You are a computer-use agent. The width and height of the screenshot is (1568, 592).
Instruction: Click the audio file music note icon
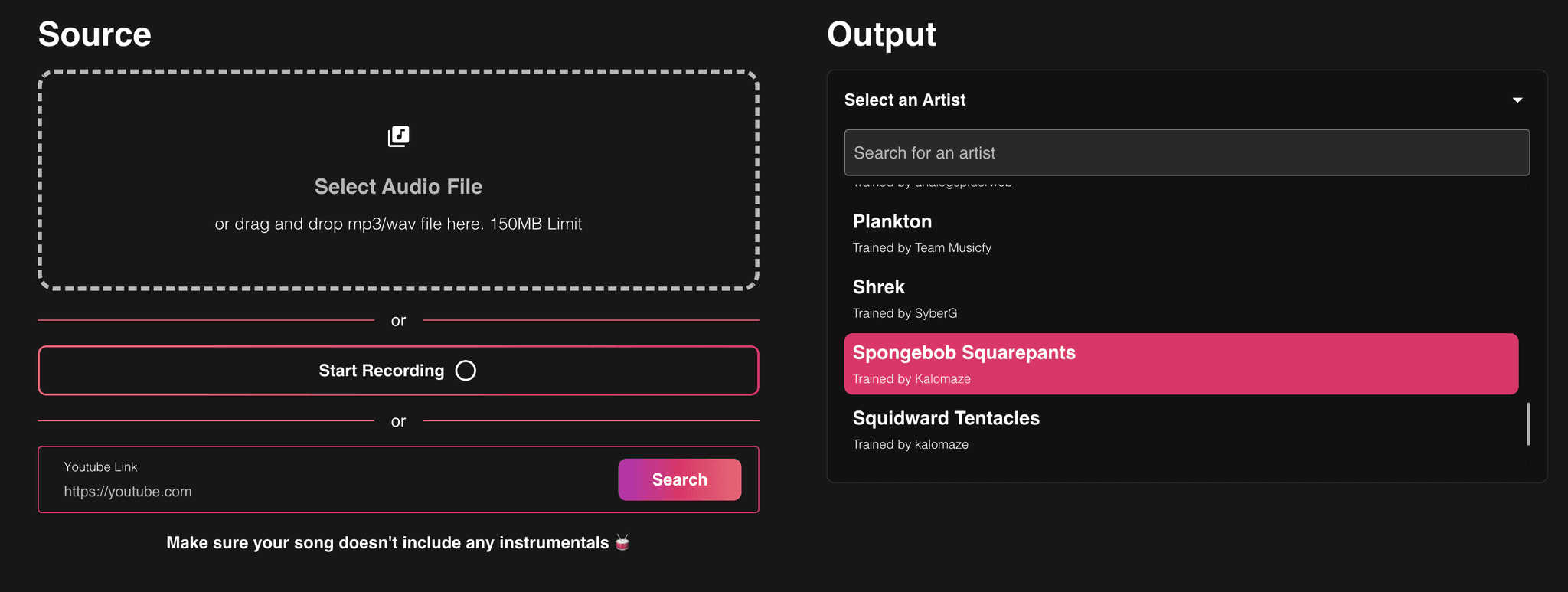(x=397, y=136)
